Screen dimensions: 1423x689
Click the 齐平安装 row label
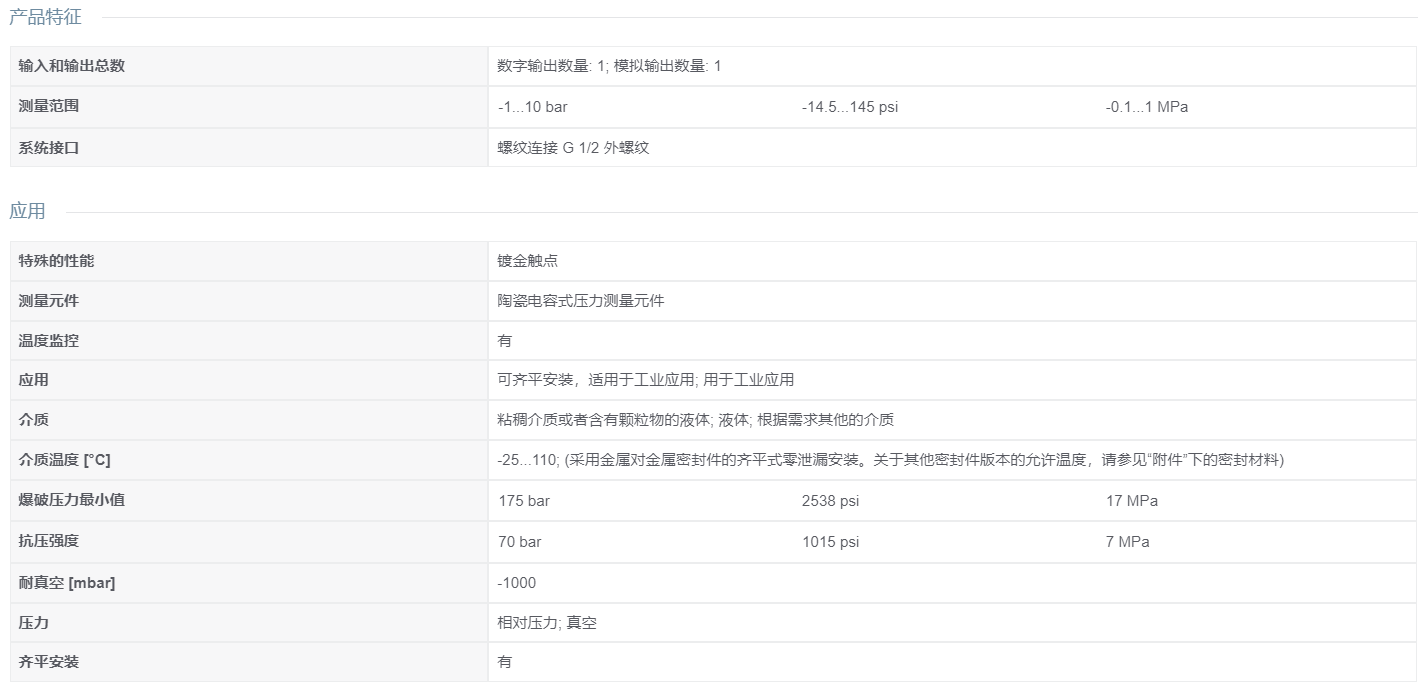click(x=49, y=662)
